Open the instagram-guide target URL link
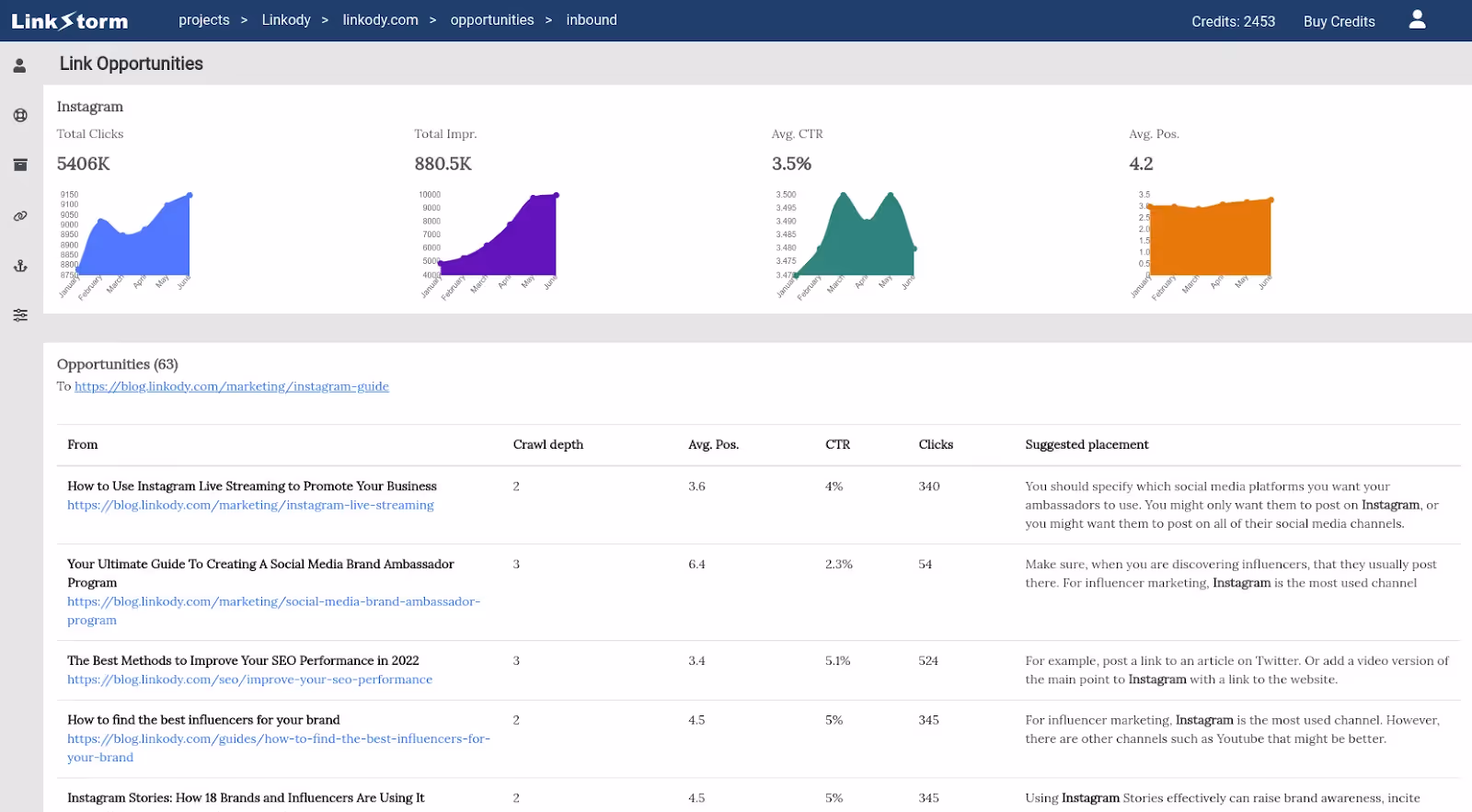This screenshot has width=1472, height=812. [232, 386]
